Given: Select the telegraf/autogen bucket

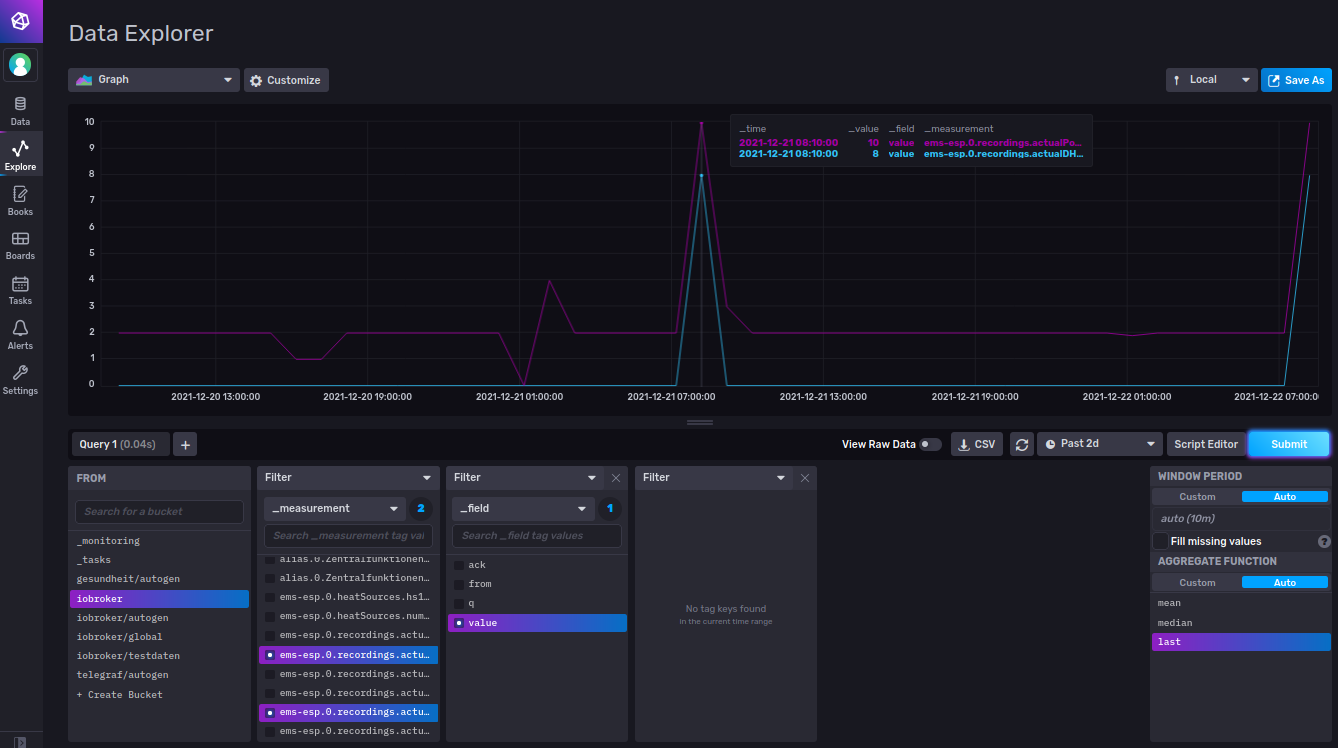Looking at the screenshot, I should [159, 675].
